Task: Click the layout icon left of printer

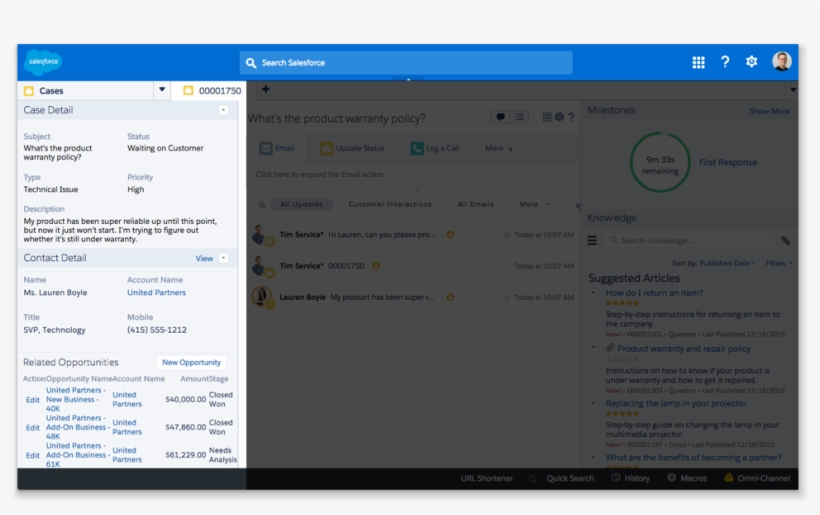Action: tap(547, 117)
